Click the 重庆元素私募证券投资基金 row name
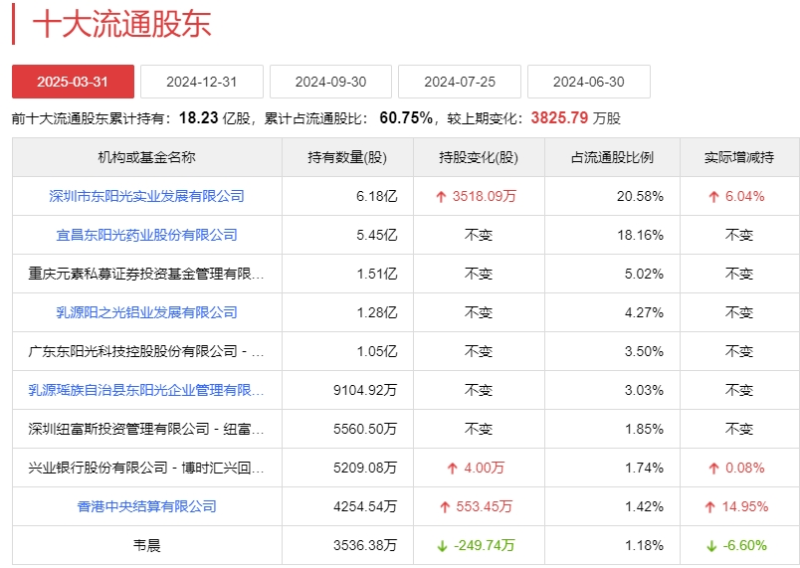The image size is (800, 568). (x=147, y=274)
